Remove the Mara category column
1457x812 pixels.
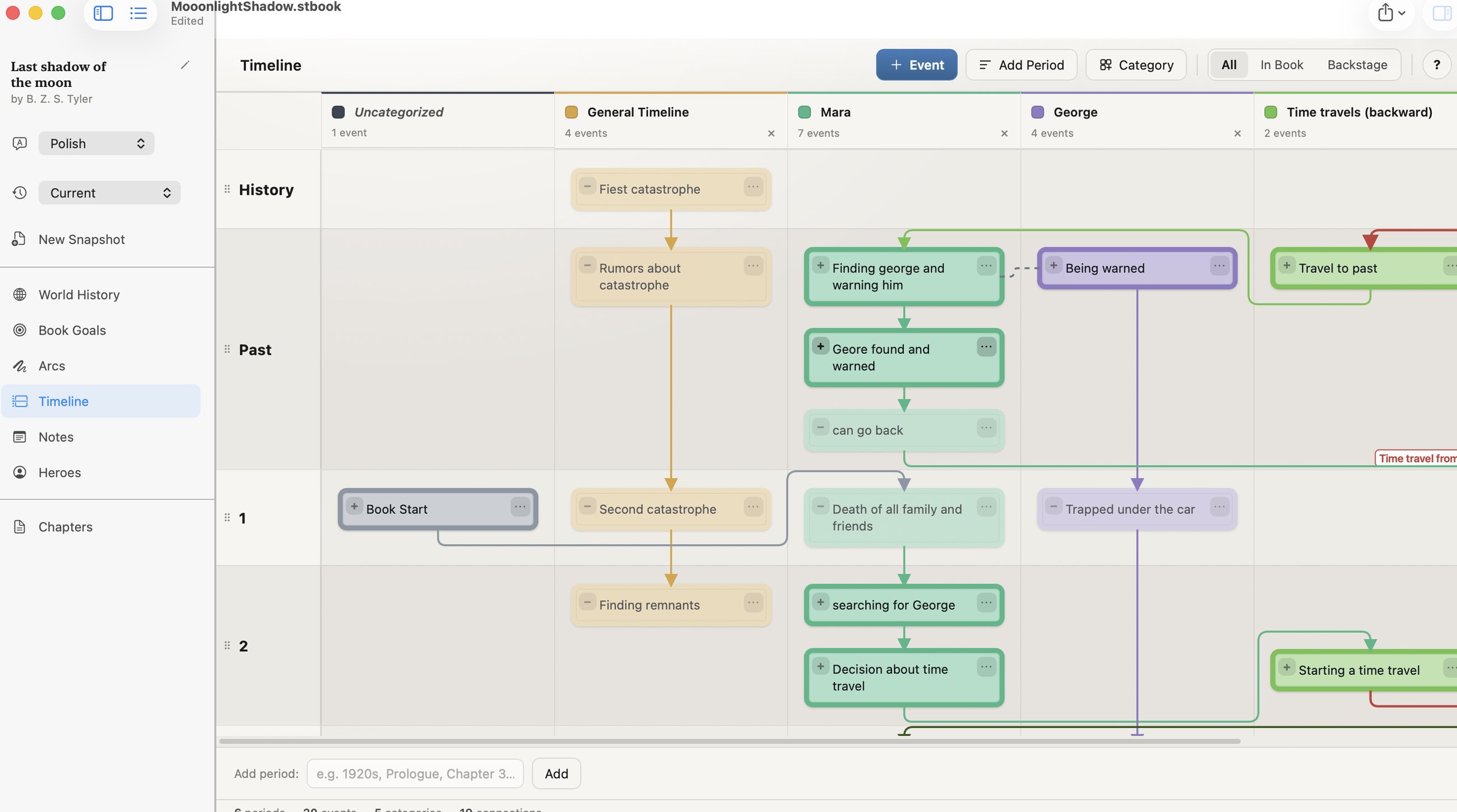(x=1004, y=133)
